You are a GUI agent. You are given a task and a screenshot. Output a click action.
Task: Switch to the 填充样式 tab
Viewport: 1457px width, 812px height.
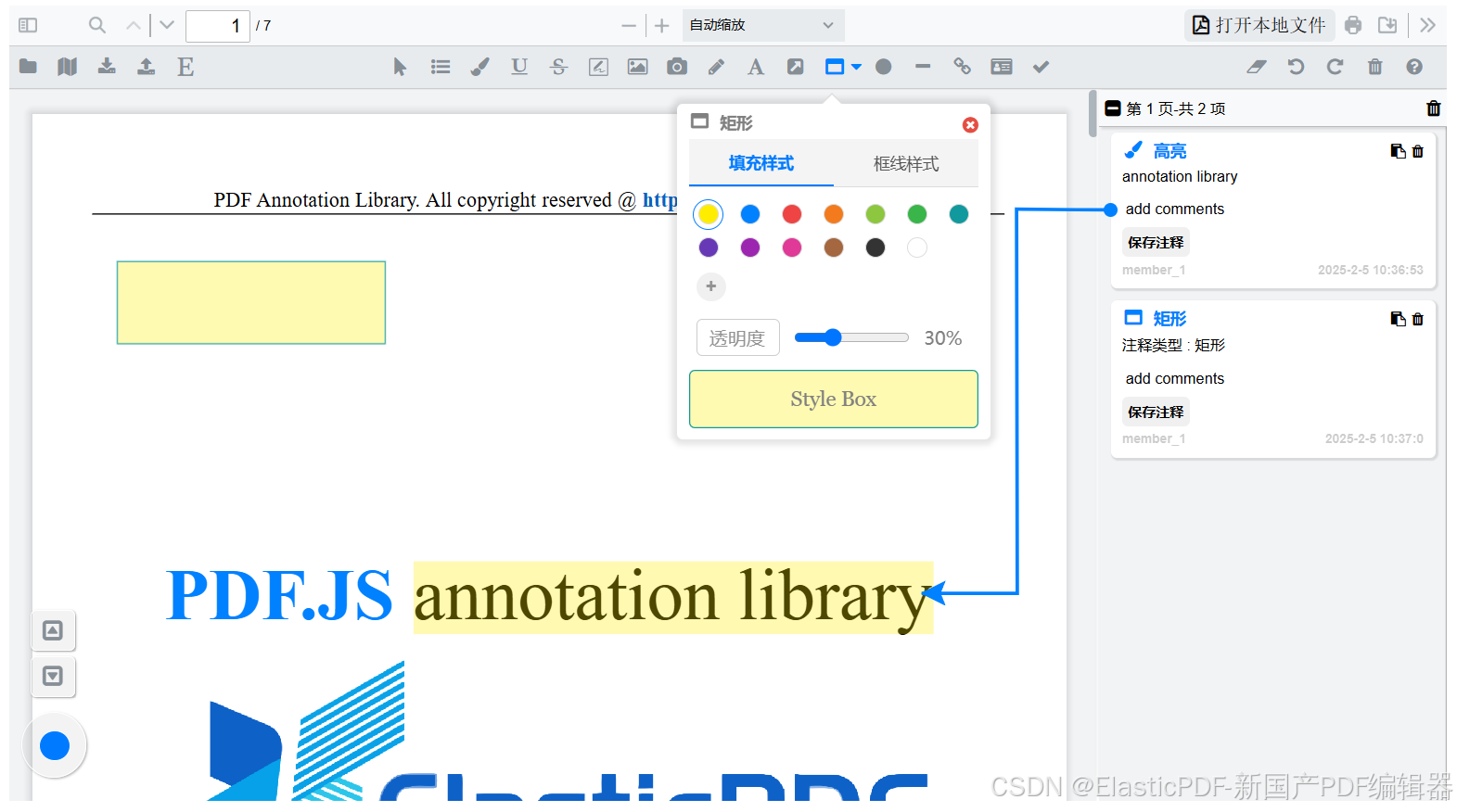click(x=761, y=163)
